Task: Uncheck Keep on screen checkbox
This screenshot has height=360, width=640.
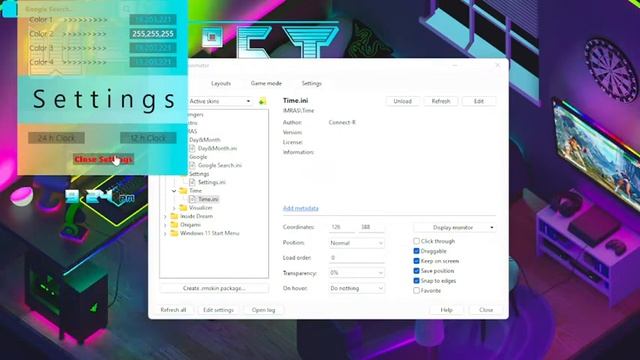Action: pyautogui.click(x=416, y=261)
